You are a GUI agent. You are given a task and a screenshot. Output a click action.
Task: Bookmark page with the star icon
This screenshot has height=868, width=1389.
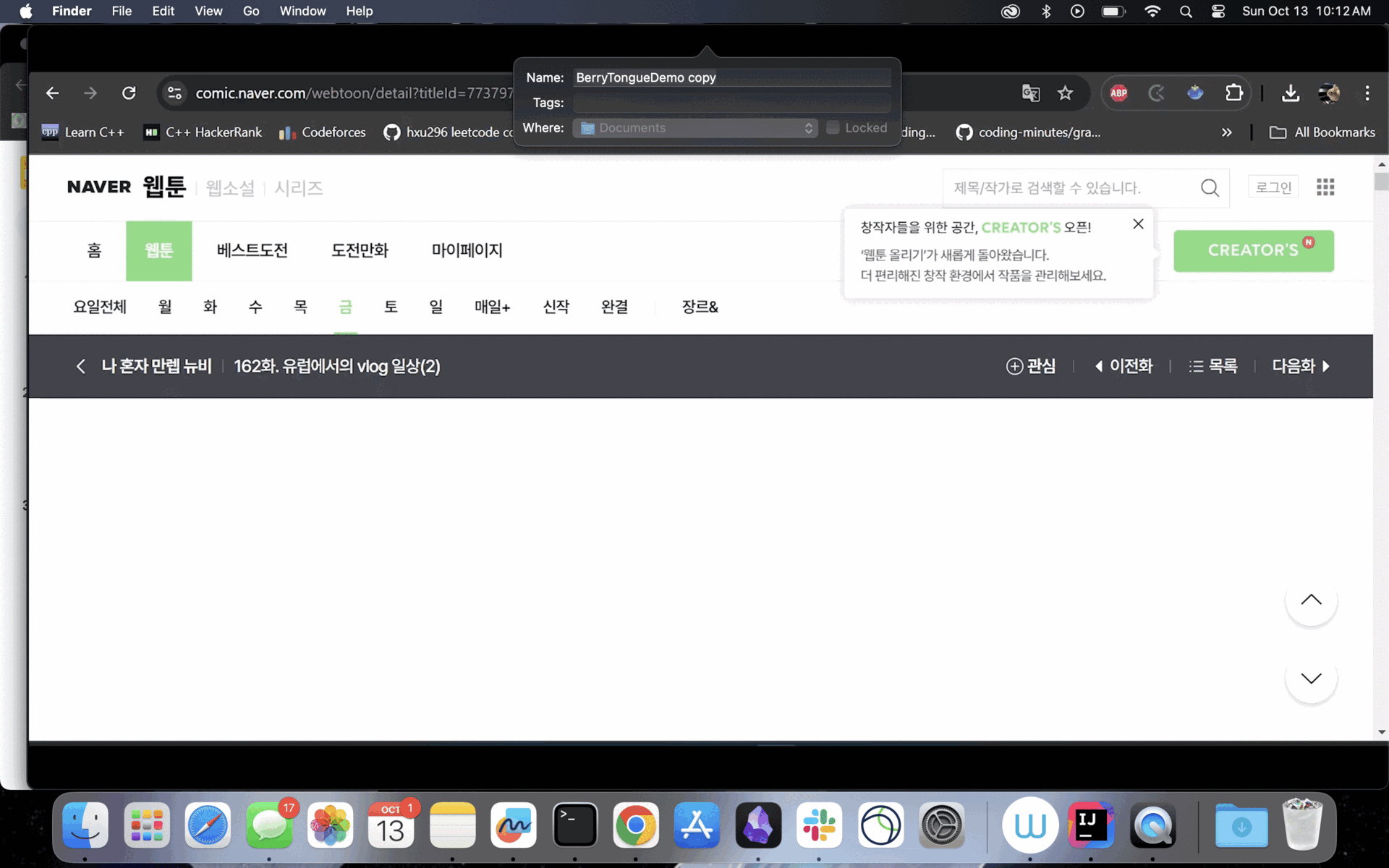pos(1065,93)
